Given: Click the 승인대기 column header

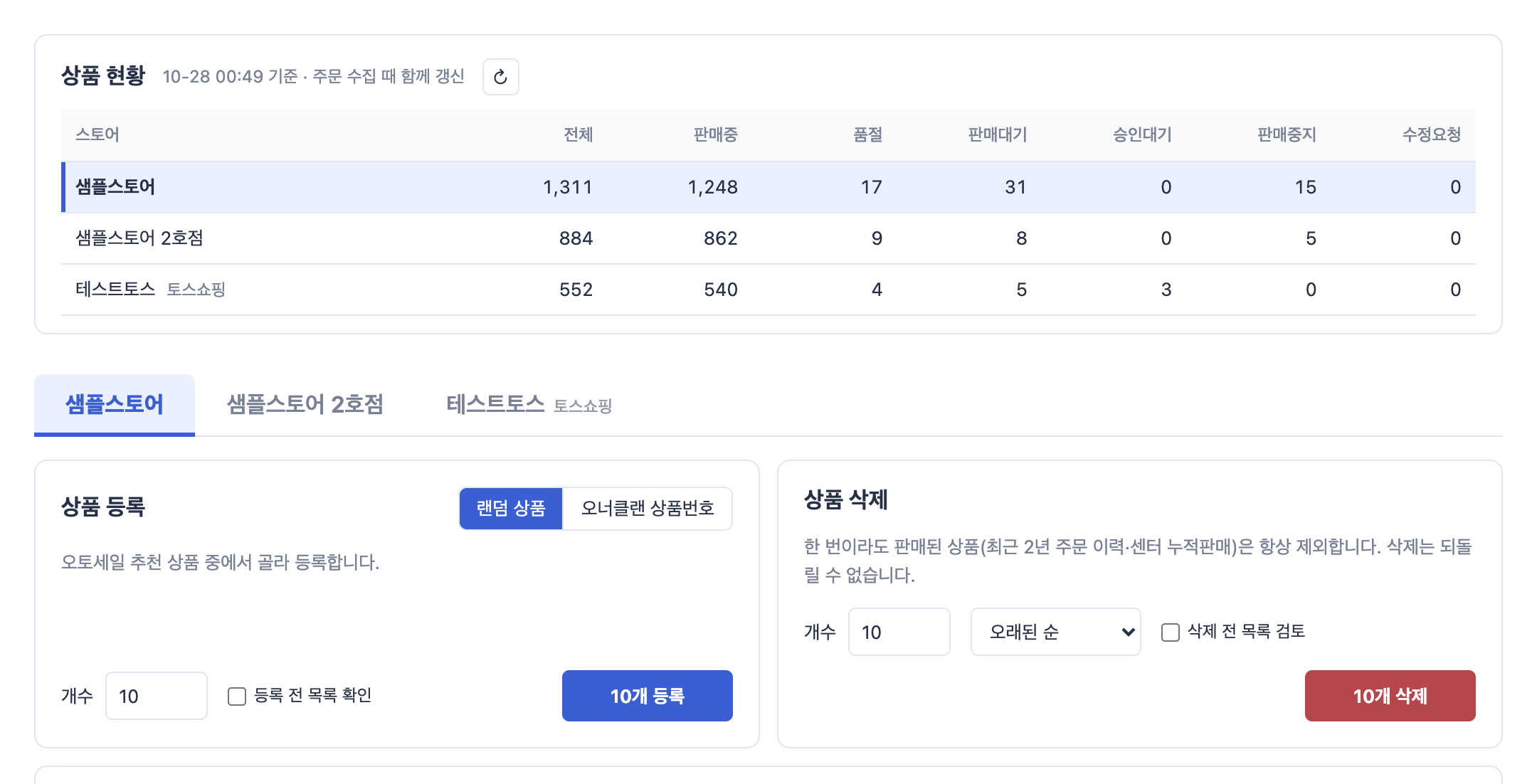Looking at the screenshot, I should pos(1142,134).
